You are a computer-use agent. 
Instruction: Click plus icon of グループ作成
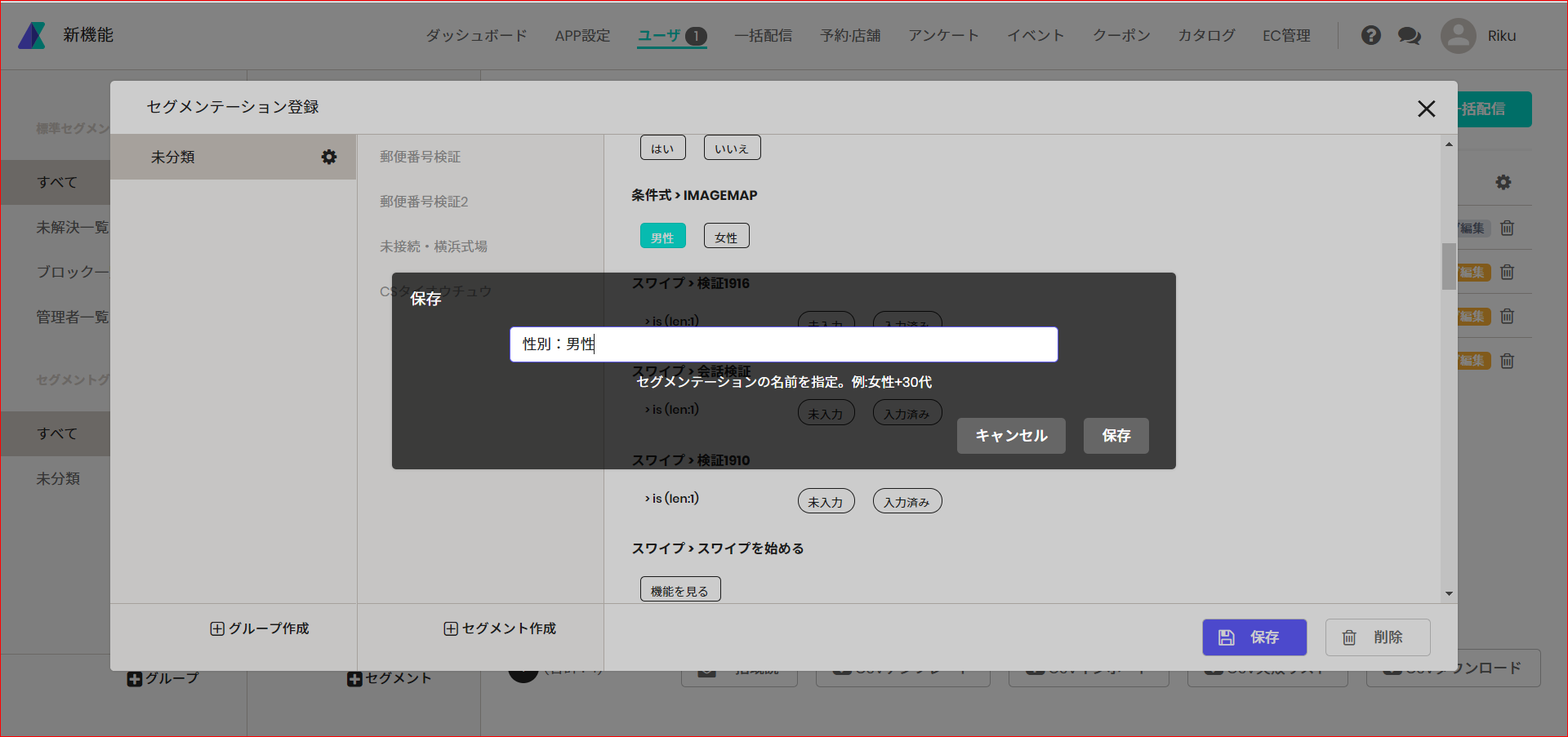217,628
